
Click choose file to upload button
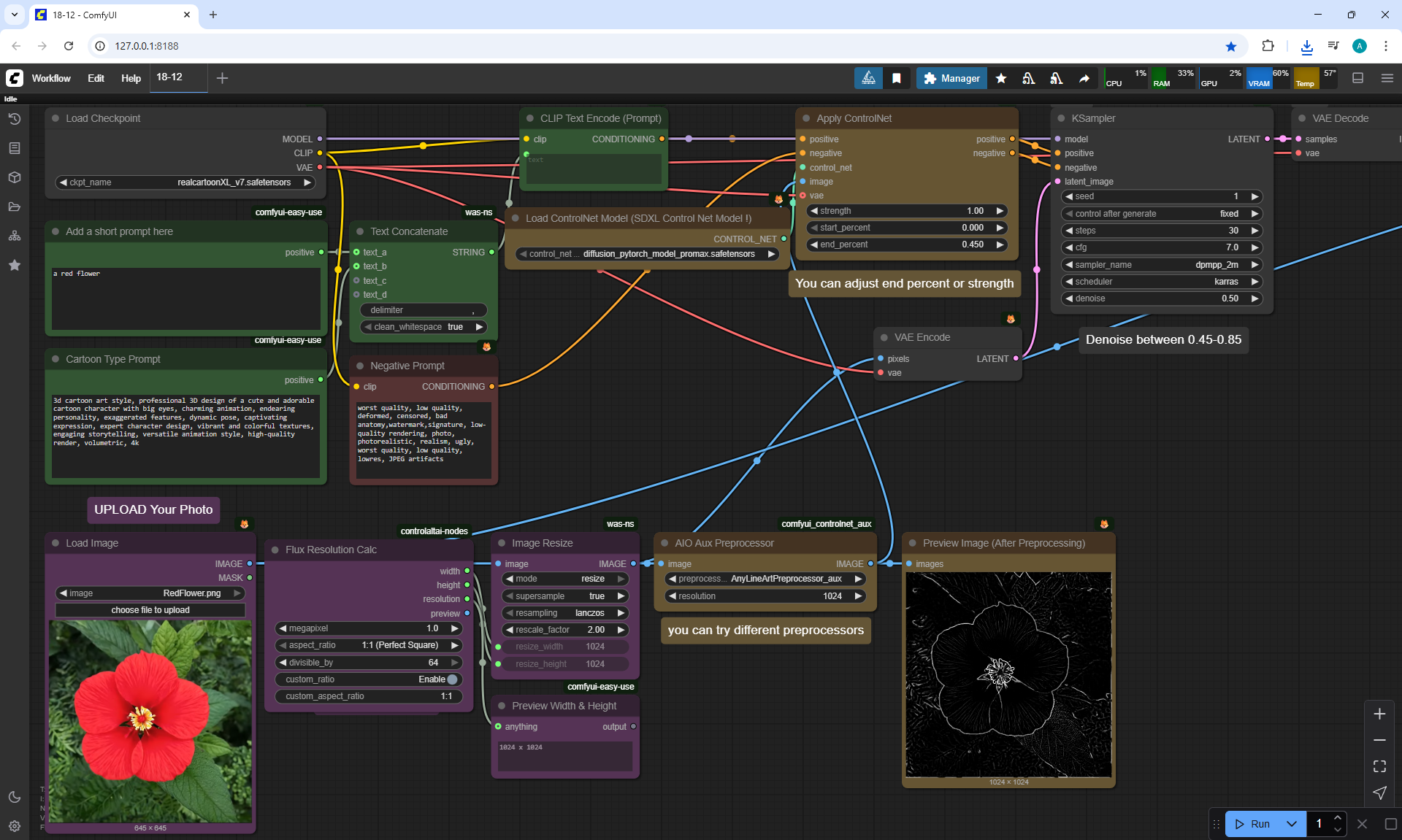point(150,610)
